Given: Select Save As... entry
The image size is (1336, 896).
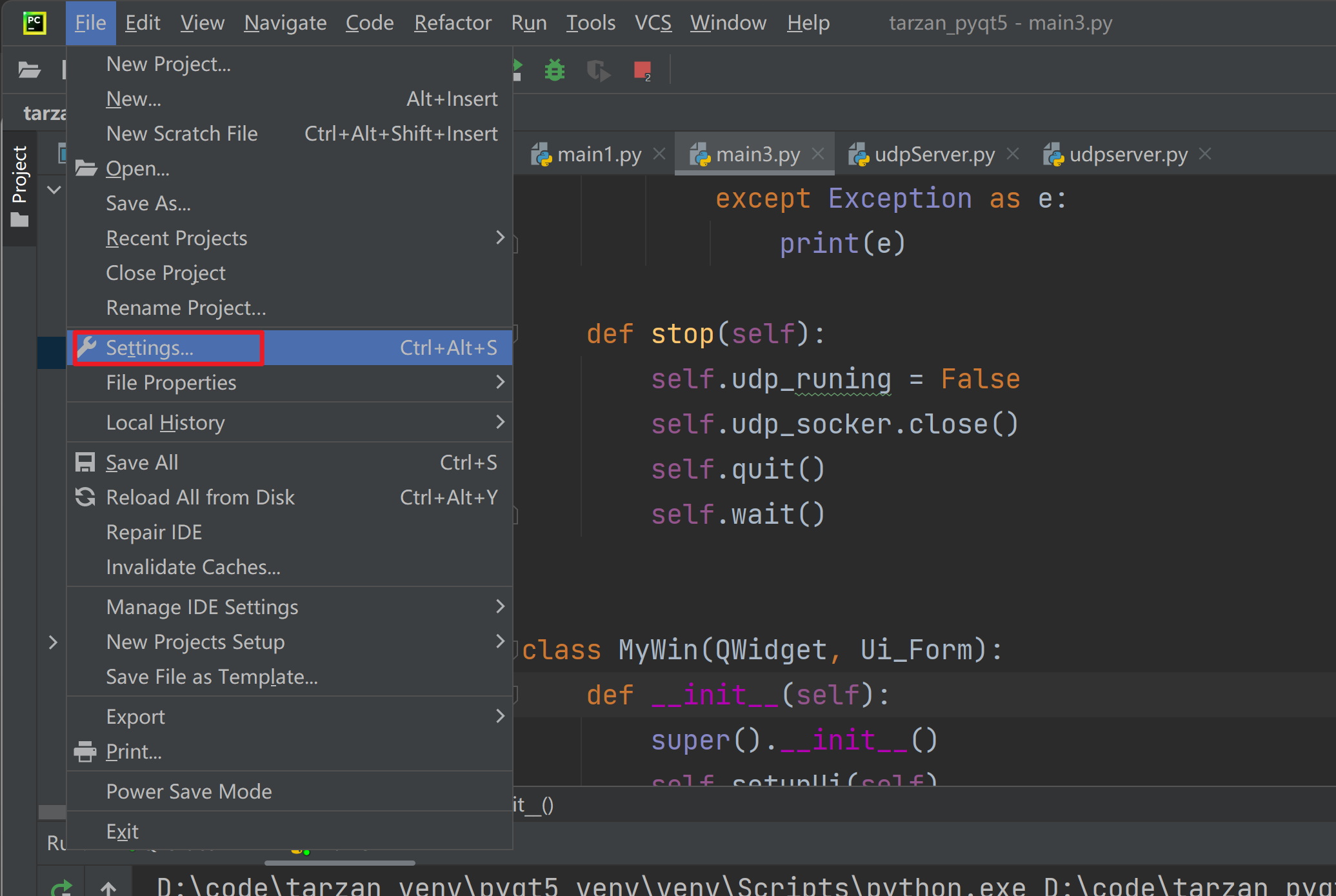Looking at the screenshot, I should point(290,203).
